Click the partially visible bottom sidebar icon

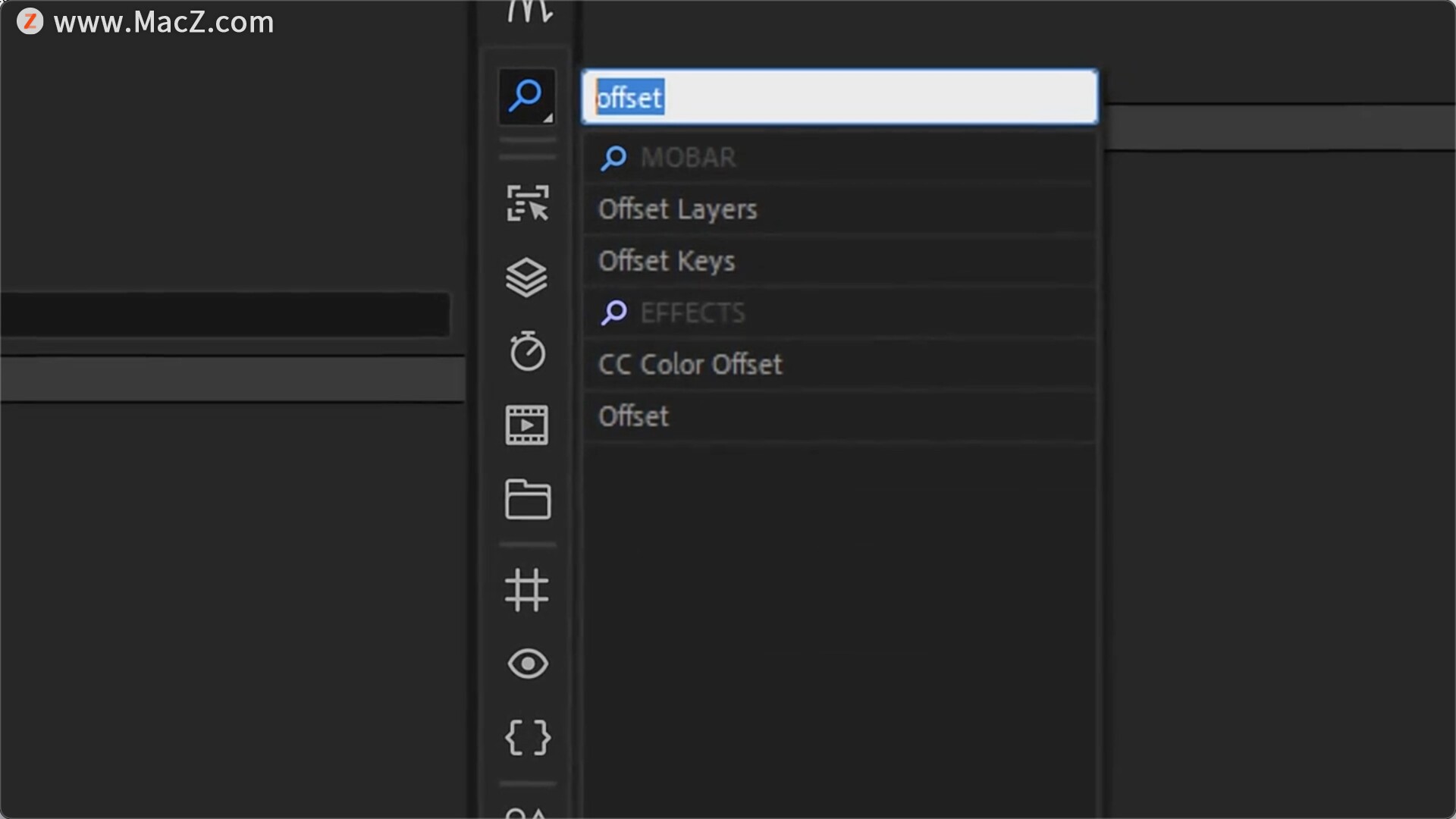pos(527,811)
